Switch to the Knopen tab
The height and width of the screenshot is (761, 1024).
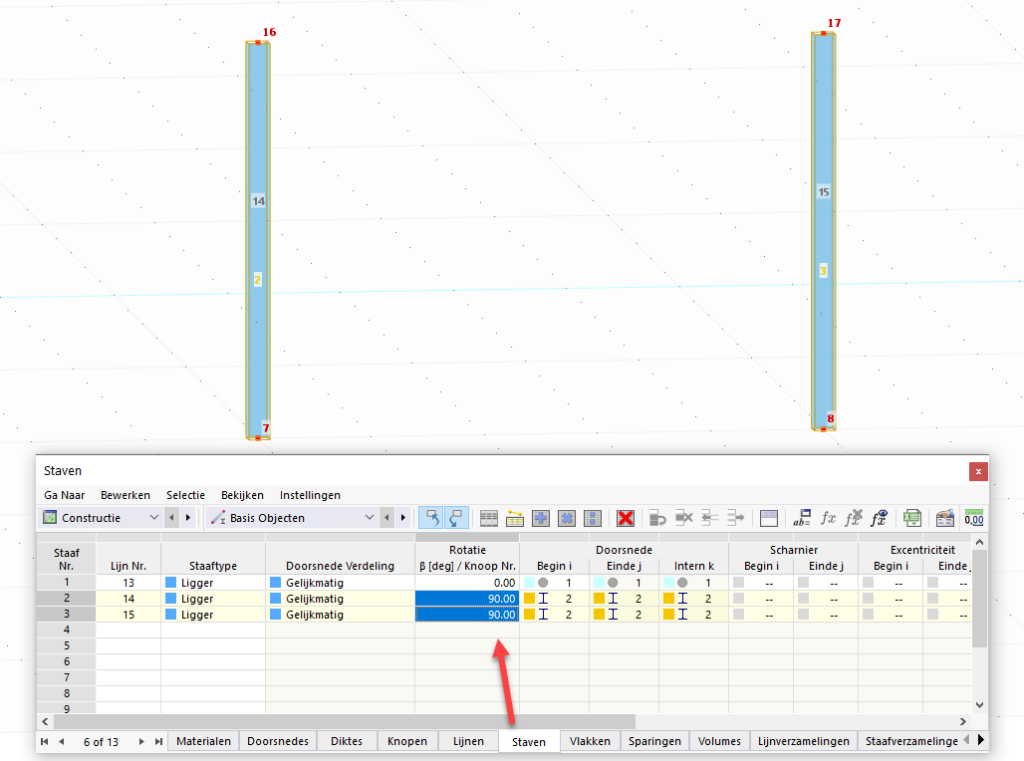pos(407,741)
